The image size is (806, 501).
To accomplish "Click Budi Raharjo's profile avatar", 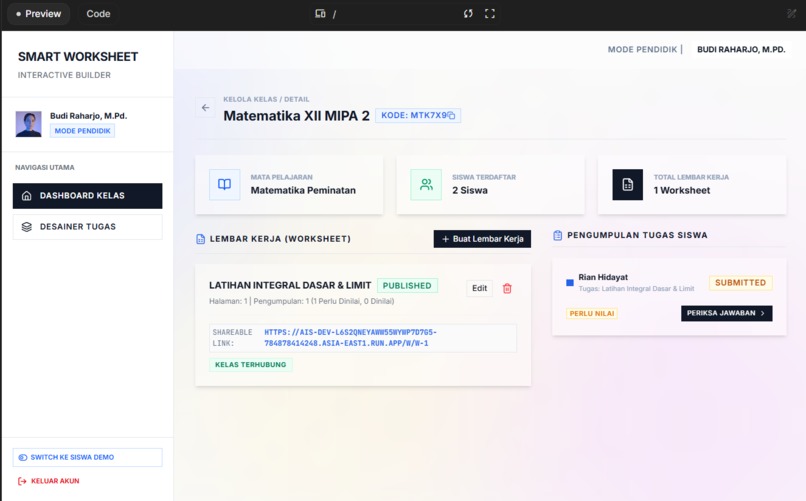I will 28,124.
